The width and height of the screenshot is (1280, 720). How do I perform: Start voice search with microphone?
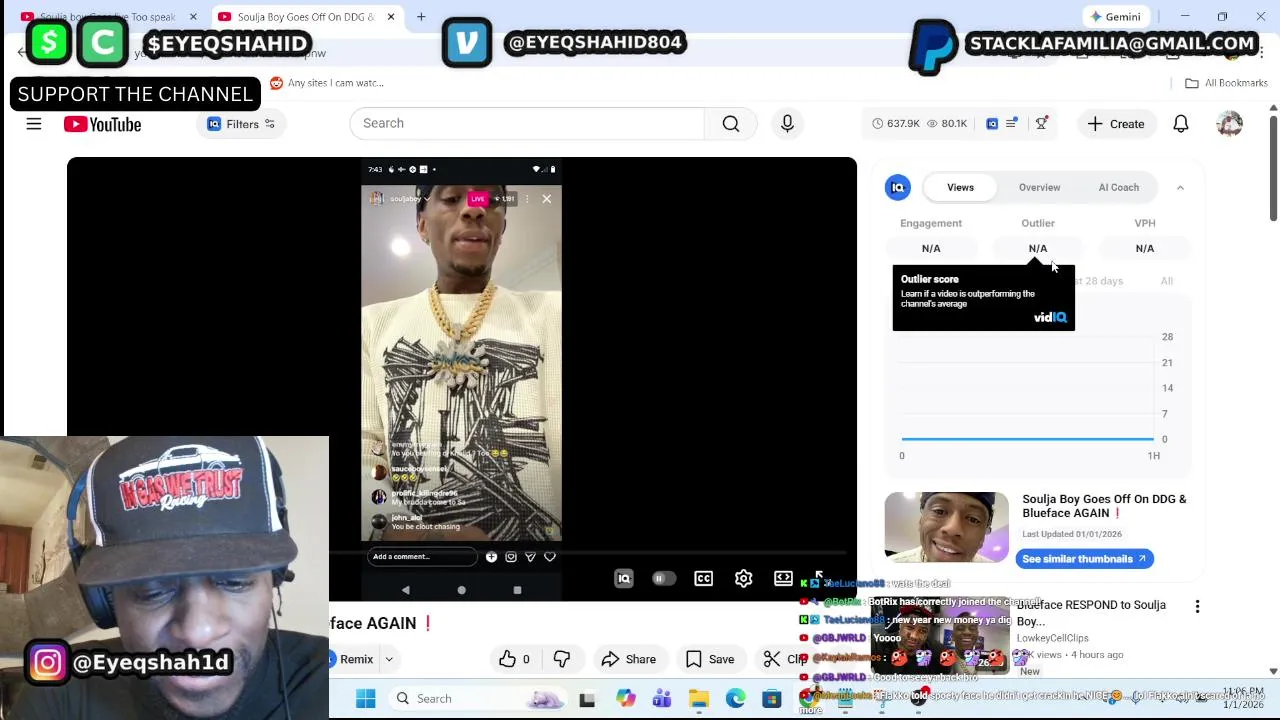click(x=787, y=123)
